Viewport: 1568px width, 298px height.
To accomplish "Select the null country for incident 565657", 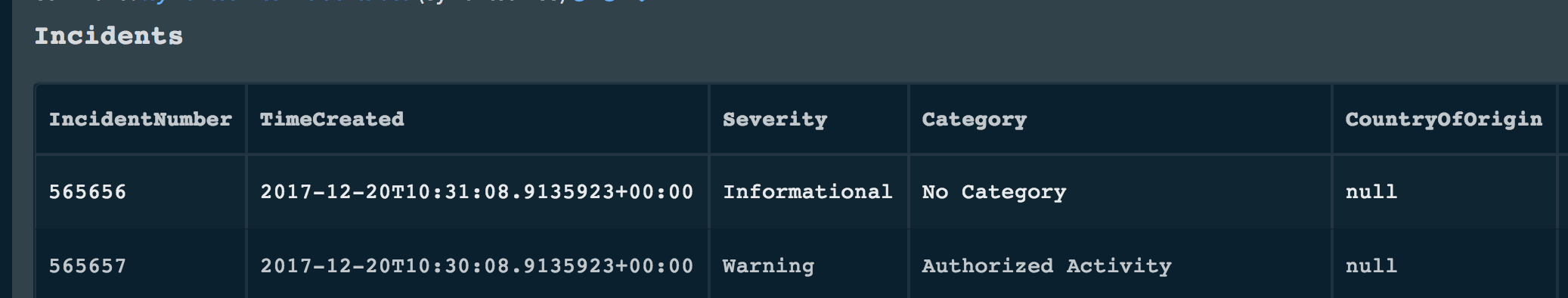I will click(1371, 266).
